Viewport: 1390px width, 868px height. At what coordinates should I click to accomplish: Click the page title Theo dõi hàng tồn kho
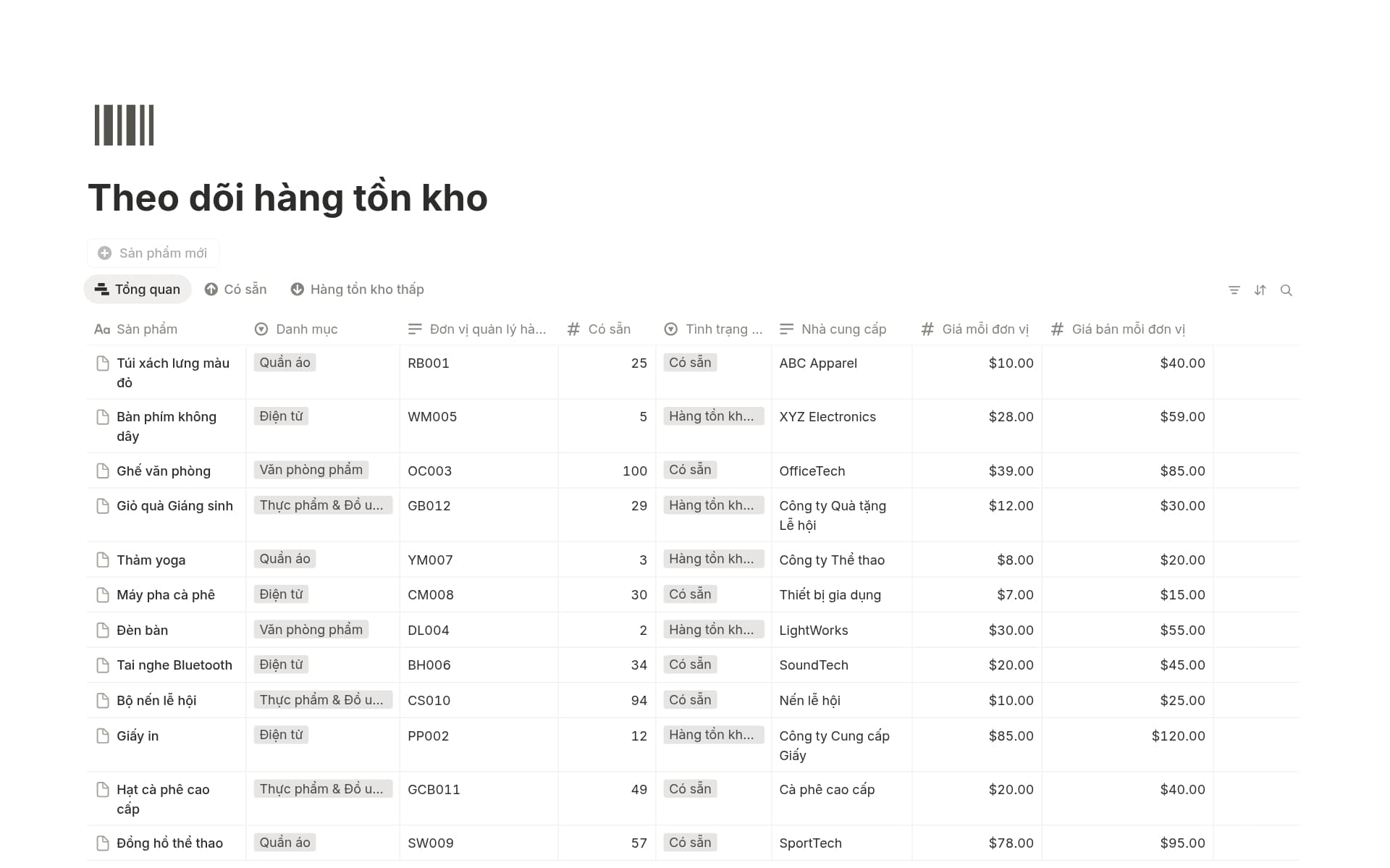click(x=287, y=198)
